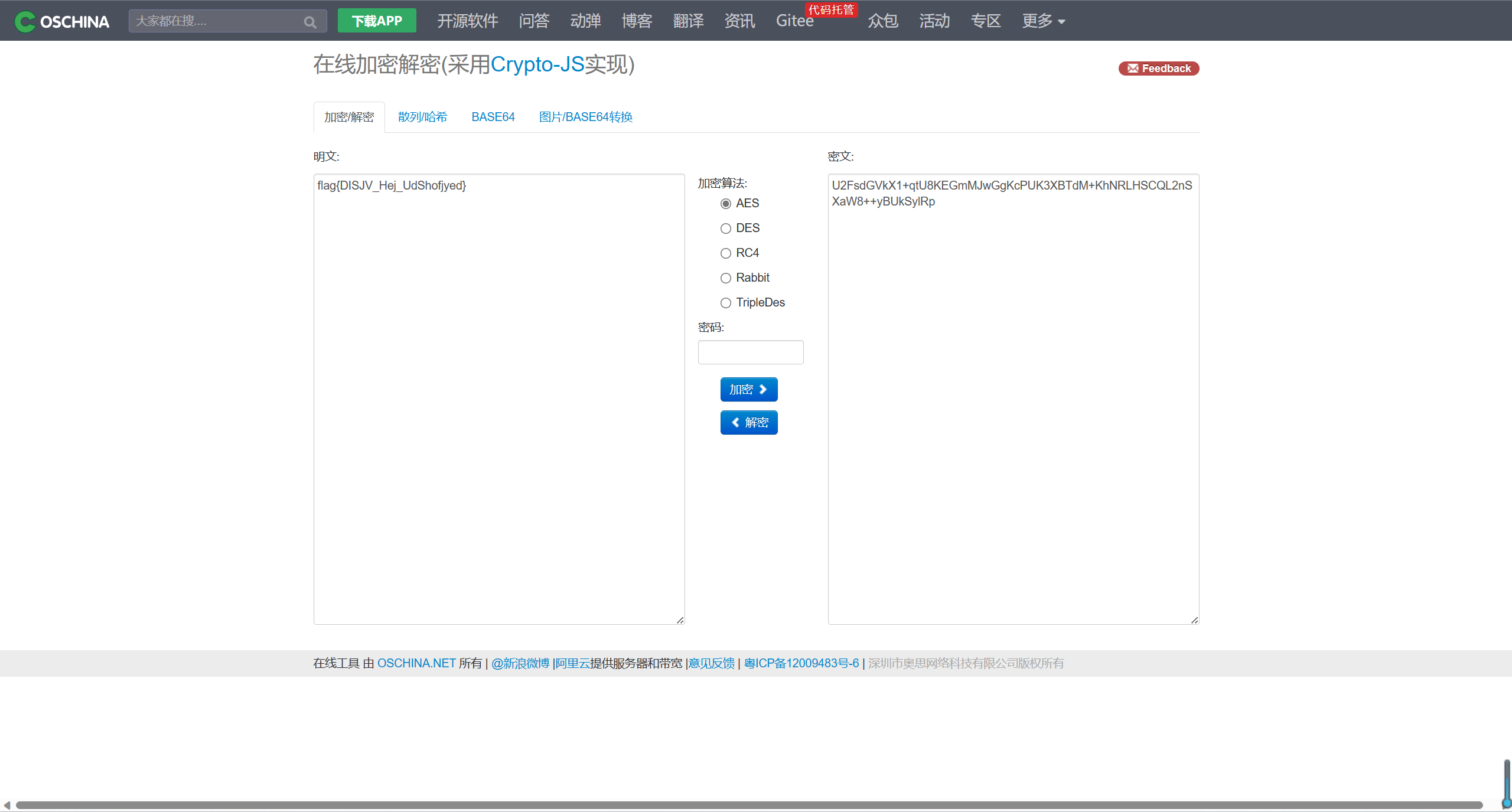Expand the 更多 dropdown menu
The width and height of the screenshot is (1512, 812).
tap(1043, 21)
